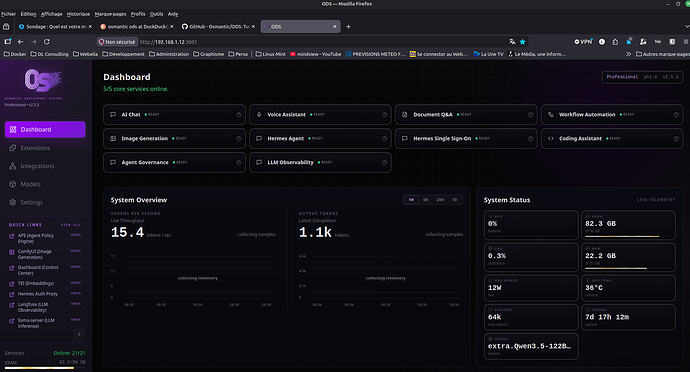Switch to the Sondage browser tab
Image resolution: width=690 pixels, height=372 pixels.
(x=55, y=26)
